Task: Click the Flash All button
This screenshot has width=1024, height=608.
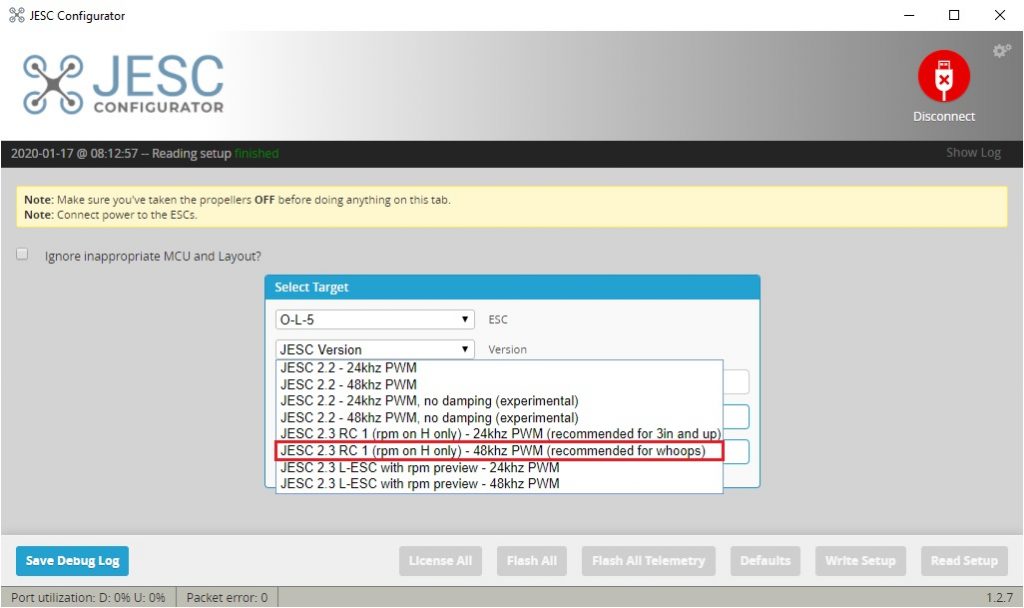Action: tap(532, 561)
